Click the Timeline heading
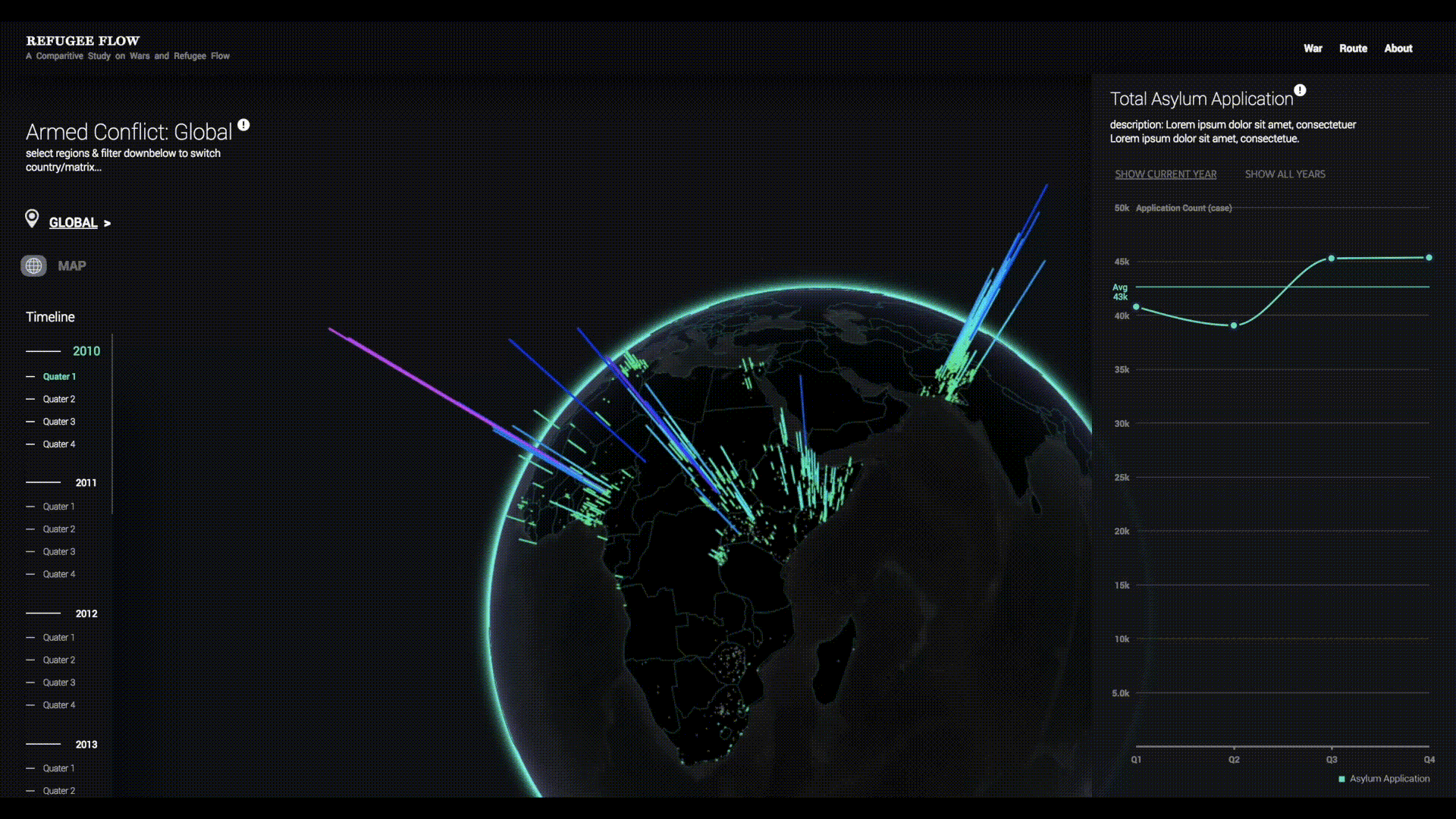Viewport: 1456px width, 819px height. 50,317
